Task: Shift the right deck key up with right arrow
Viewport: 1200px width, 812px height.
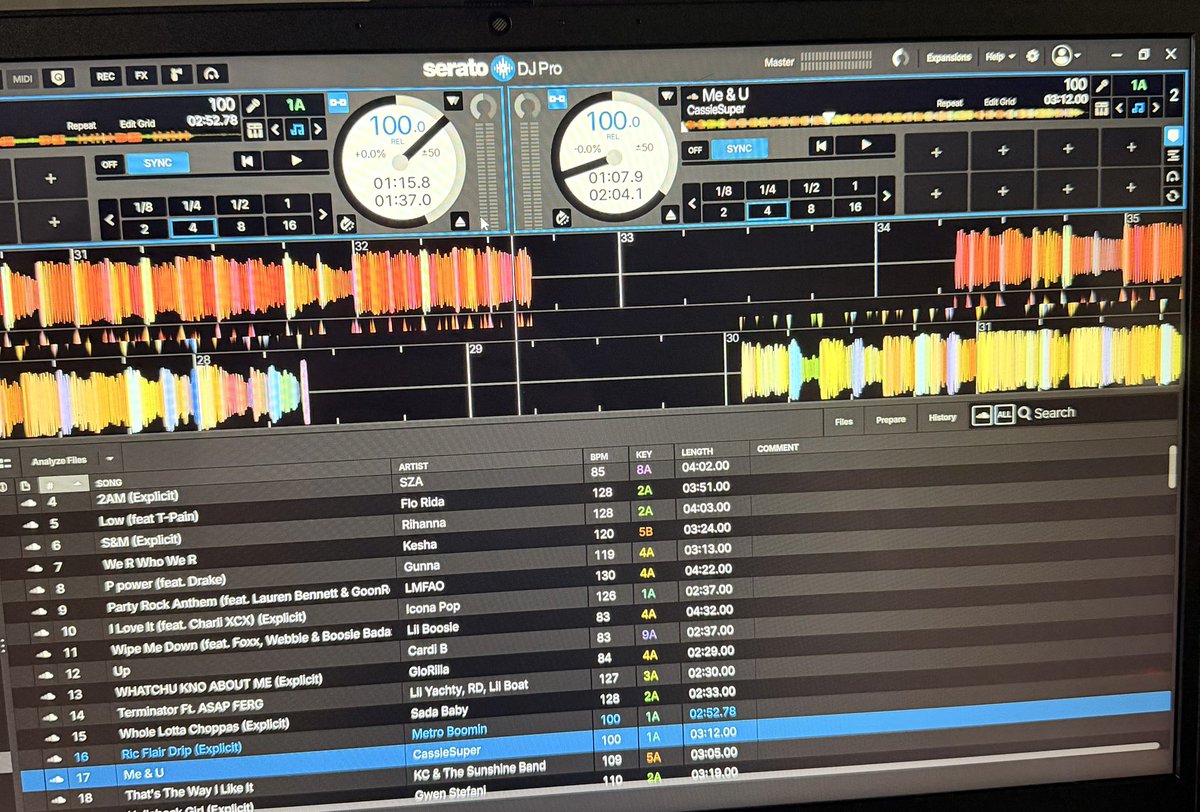Action: coord(1157,107)
